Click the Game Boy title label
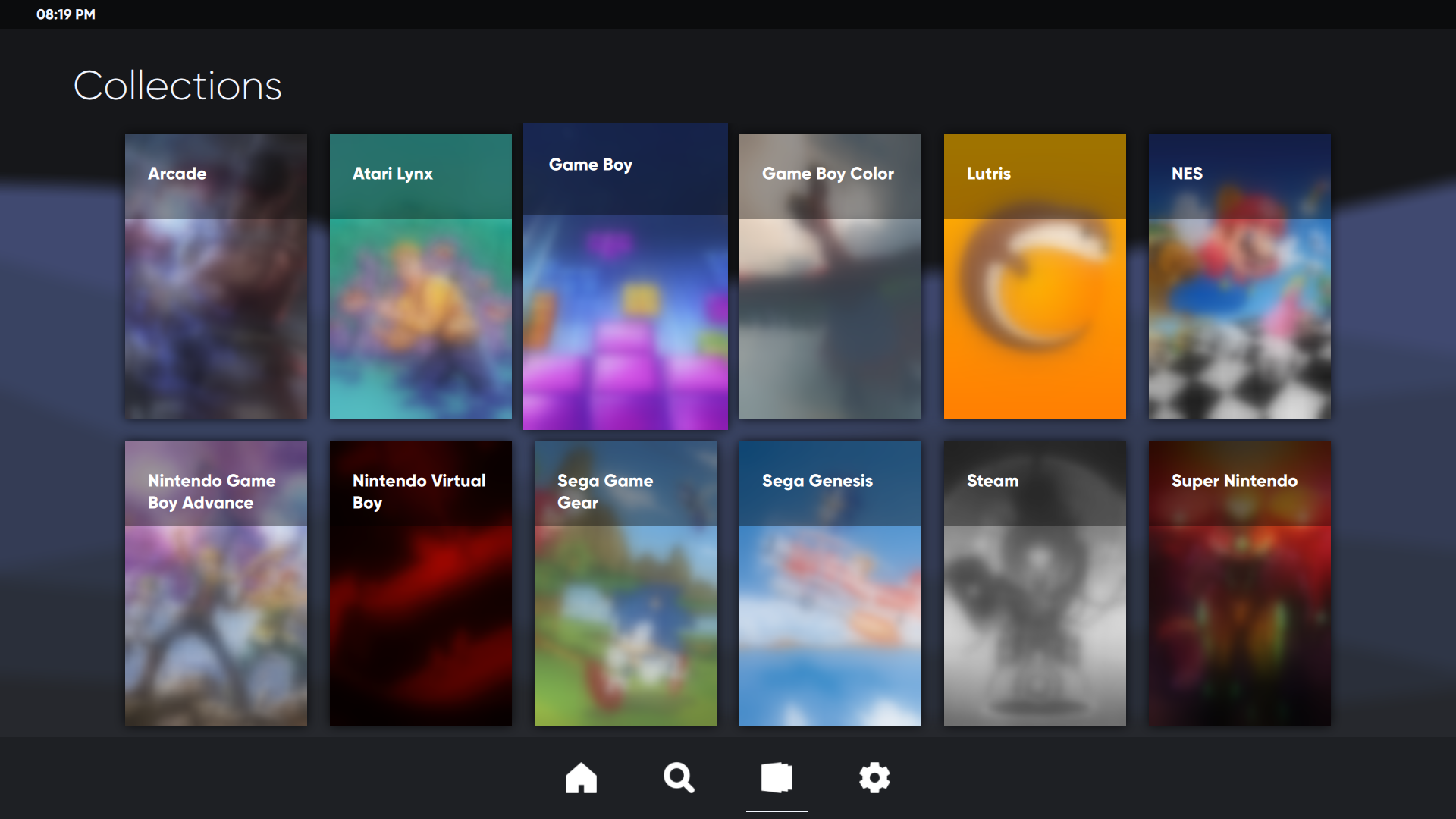Screen dimensions: 1456x819 pos(591,165)
